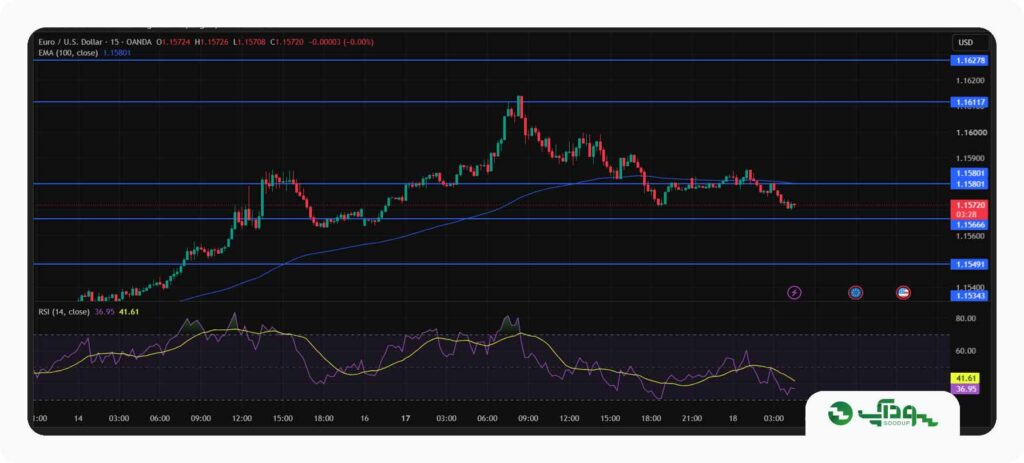1024x463 pixels.
Task: Click the date label 18 on time axis
Action: point(733,418)
